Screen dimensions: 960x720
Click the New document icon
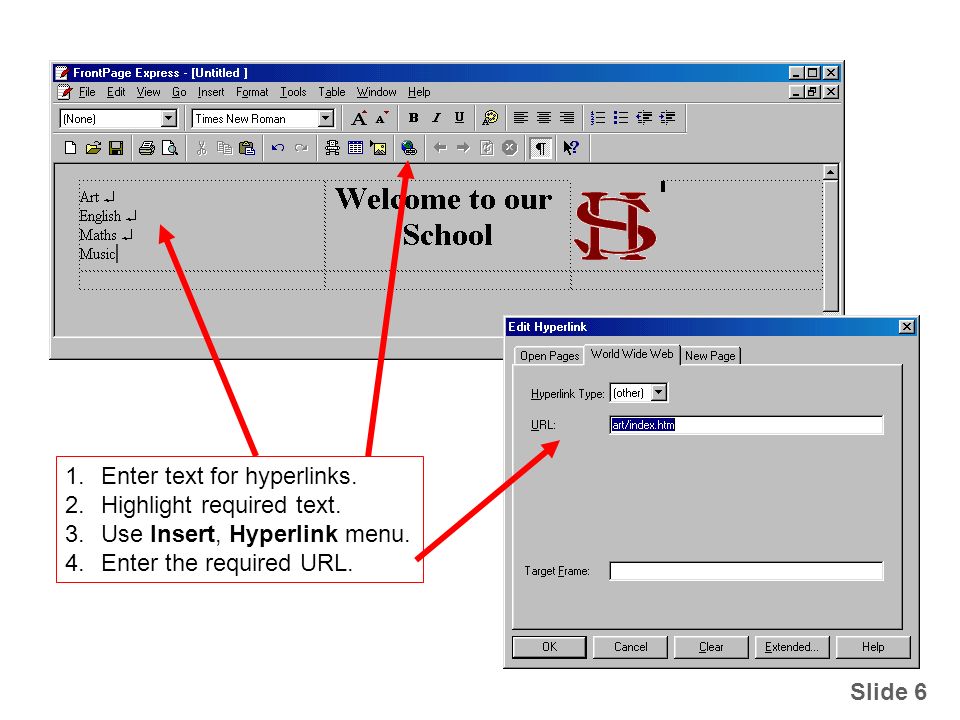point(70,148)
